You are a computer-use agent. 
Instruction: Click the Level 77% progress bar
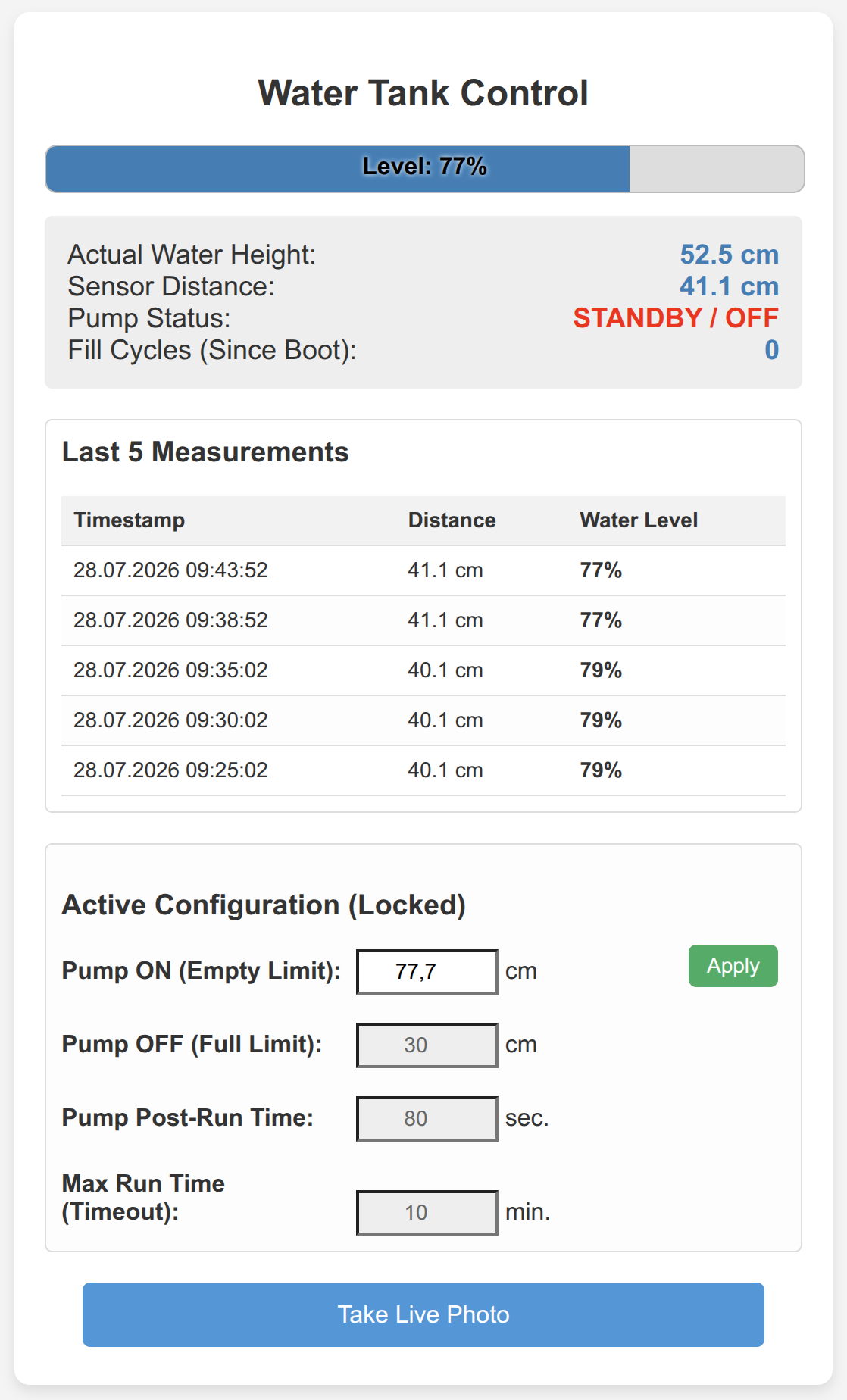425,168
